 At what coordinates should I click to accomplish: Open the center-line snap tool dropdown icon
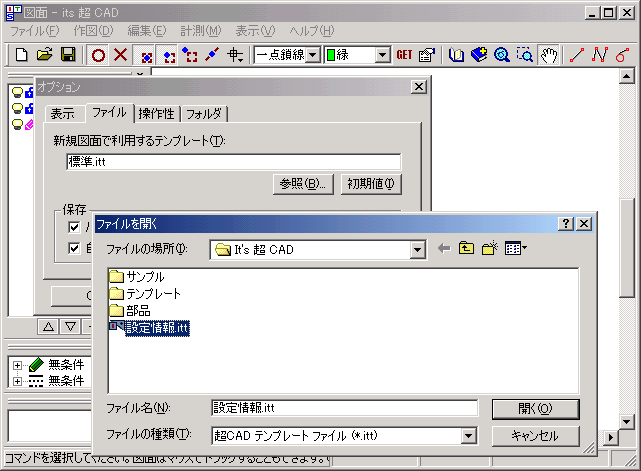point(235,54)
